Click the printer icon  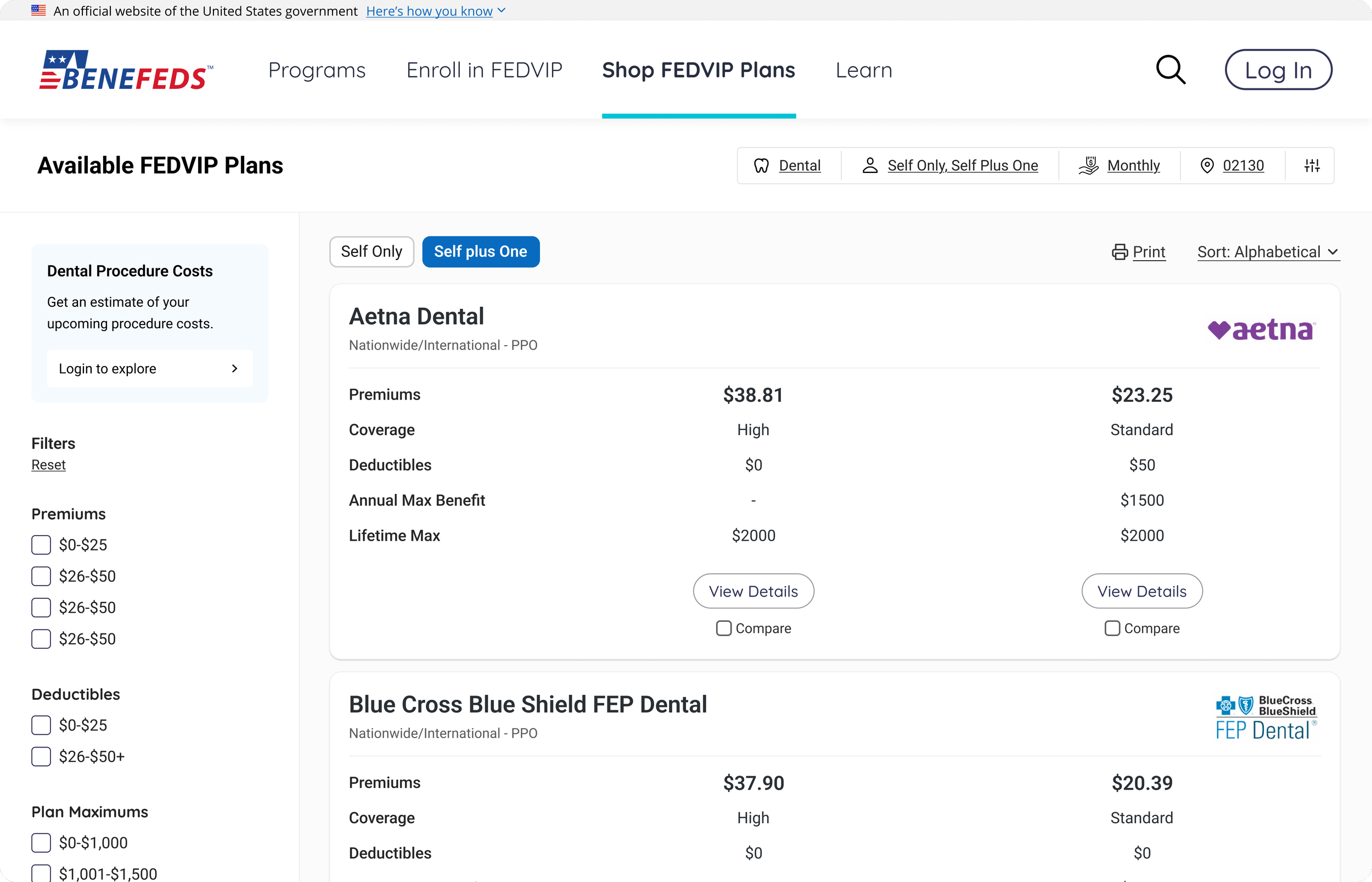pyautogui.click(x=1120, y=252)
